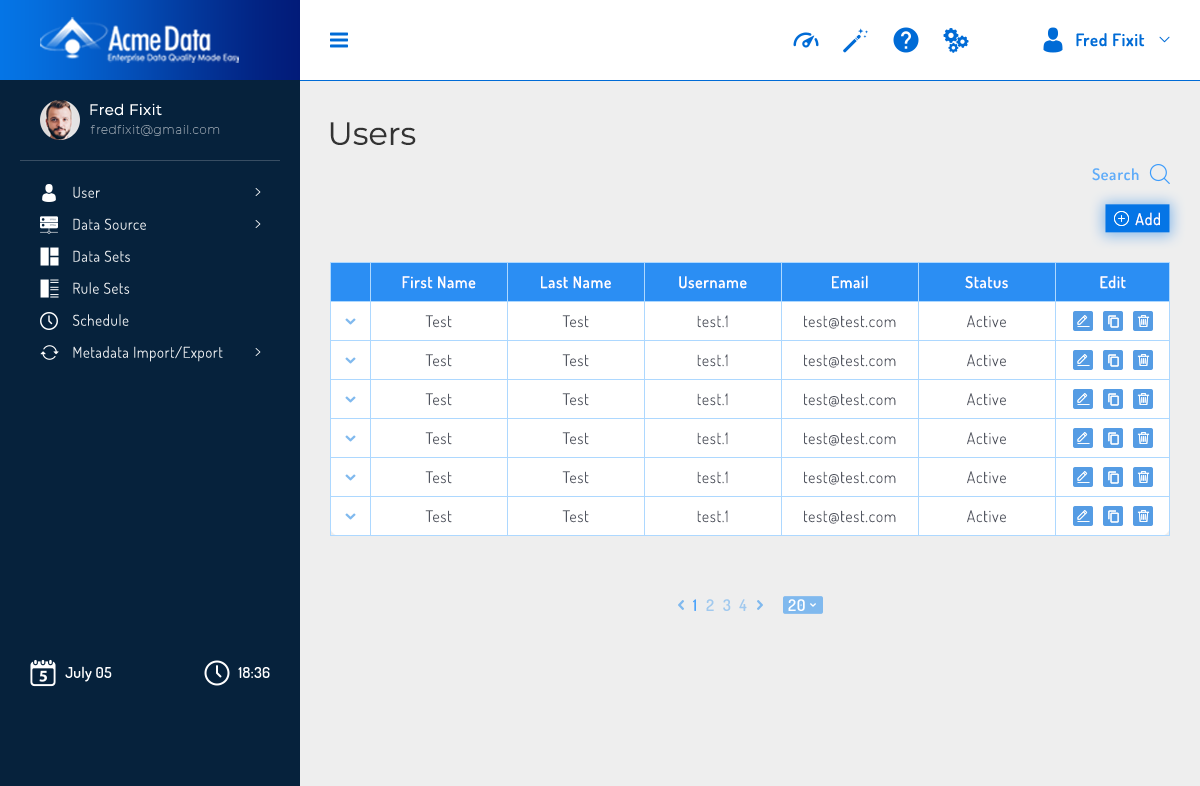Select pagination page 1
This screenshot has width=1200, height=786.
695,605
